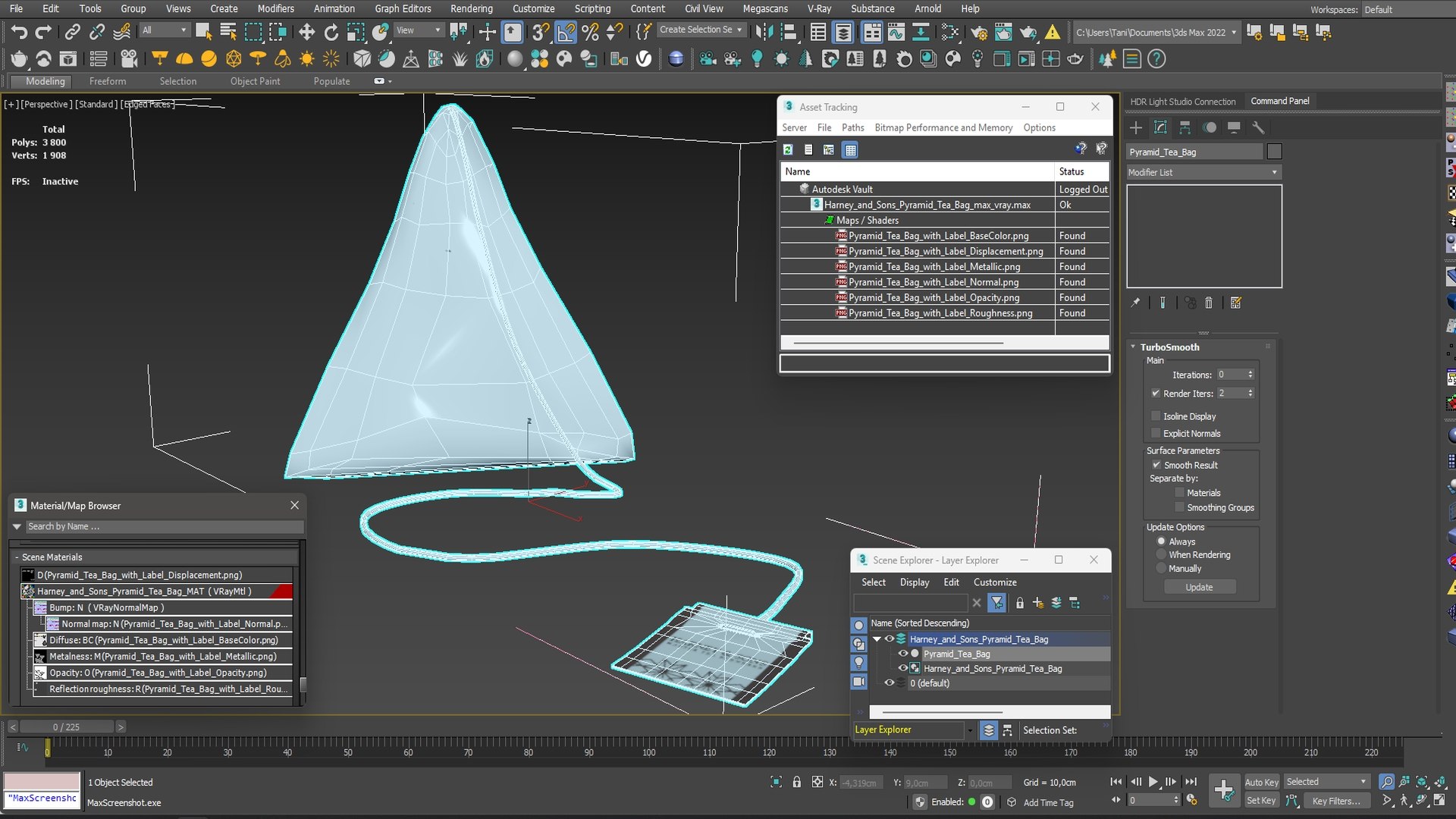Click the Zoom magnifier in viewport navigation
The width and height of the screenshot is (1456, 819).
tap(1386, 782)
